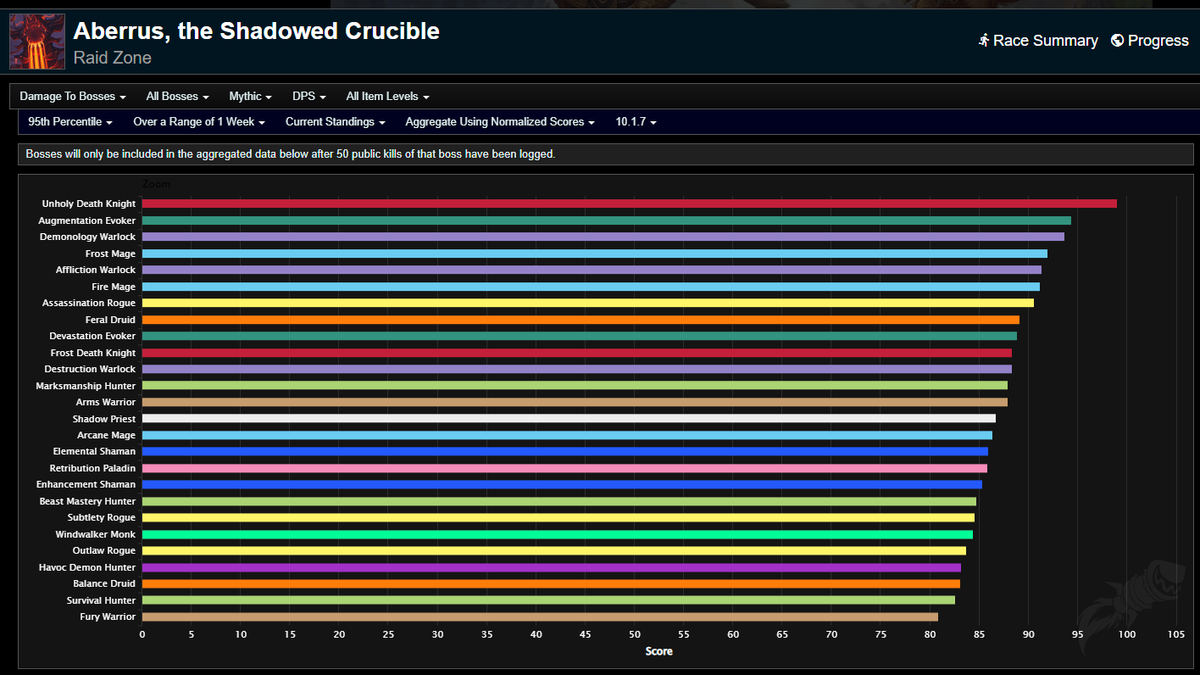Click the Arcane Mage label
The width and height of the screenshot is (1200, 675).
tap(107, 435)
